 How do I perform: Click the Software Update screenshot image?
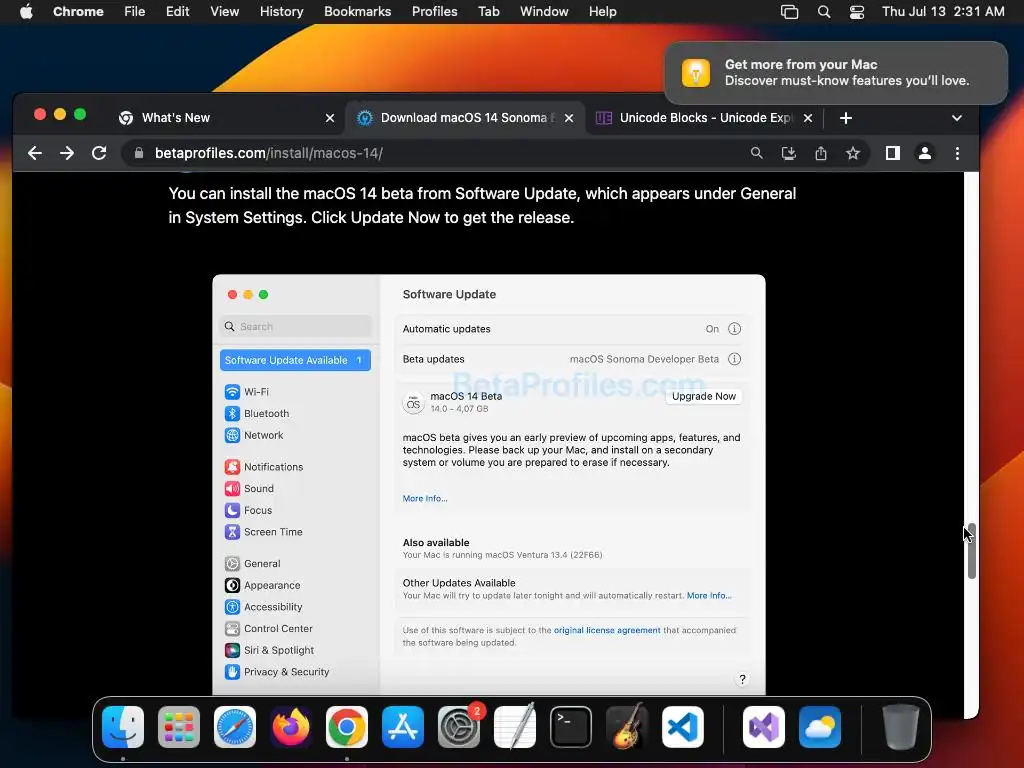pyautogui.click(x=488, y=485)
